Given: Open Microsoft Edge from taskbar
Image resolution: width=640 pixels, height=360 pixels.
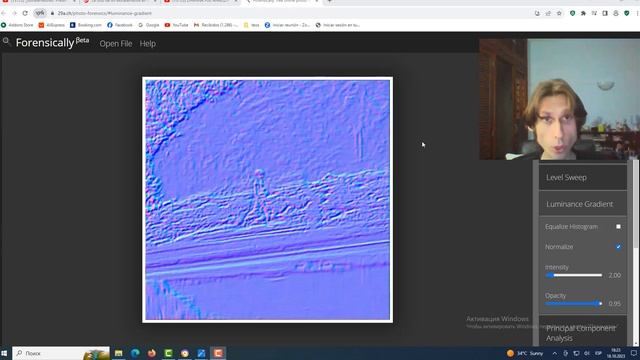Looking at the screenshot, I should pyautogui.click(x=135, y=353).
